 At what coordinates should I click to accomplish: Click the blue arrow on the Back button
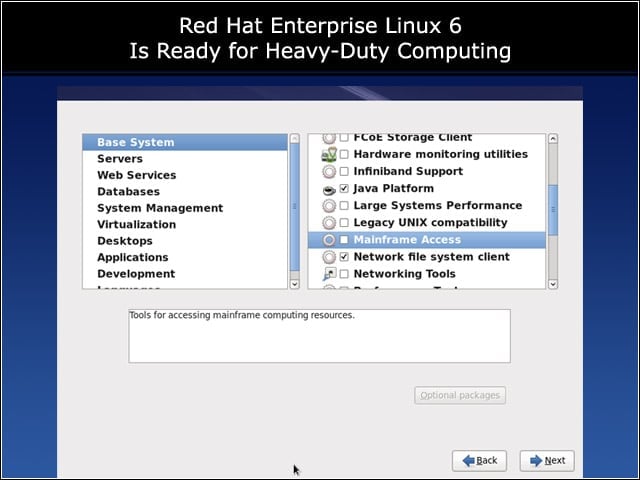pos(469,461)
